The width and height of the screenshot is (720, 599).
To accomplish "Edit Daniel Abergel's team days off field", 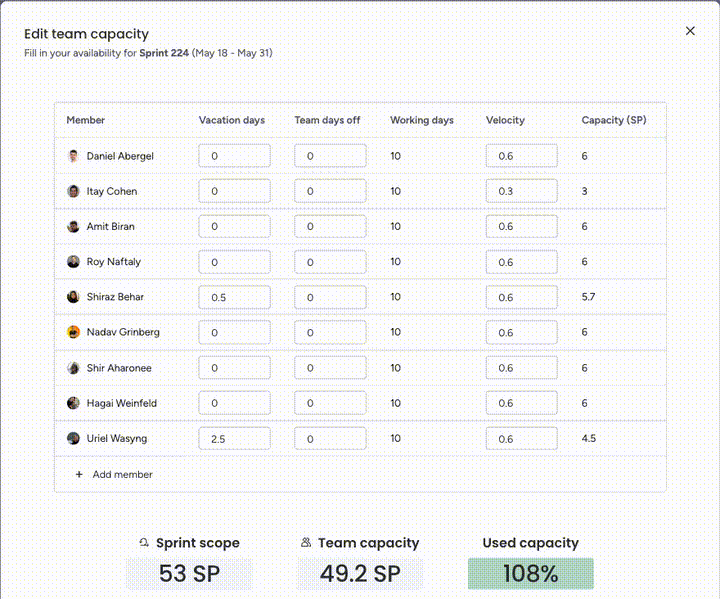I will 330,156.
